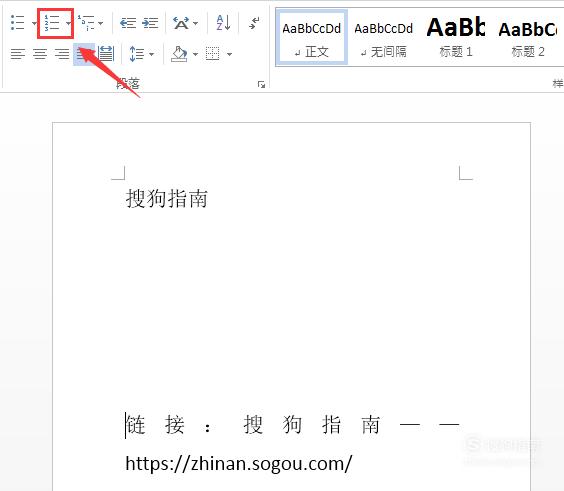Open numbering library dropdown arrow
564x491 pixels.
(68, 24)
